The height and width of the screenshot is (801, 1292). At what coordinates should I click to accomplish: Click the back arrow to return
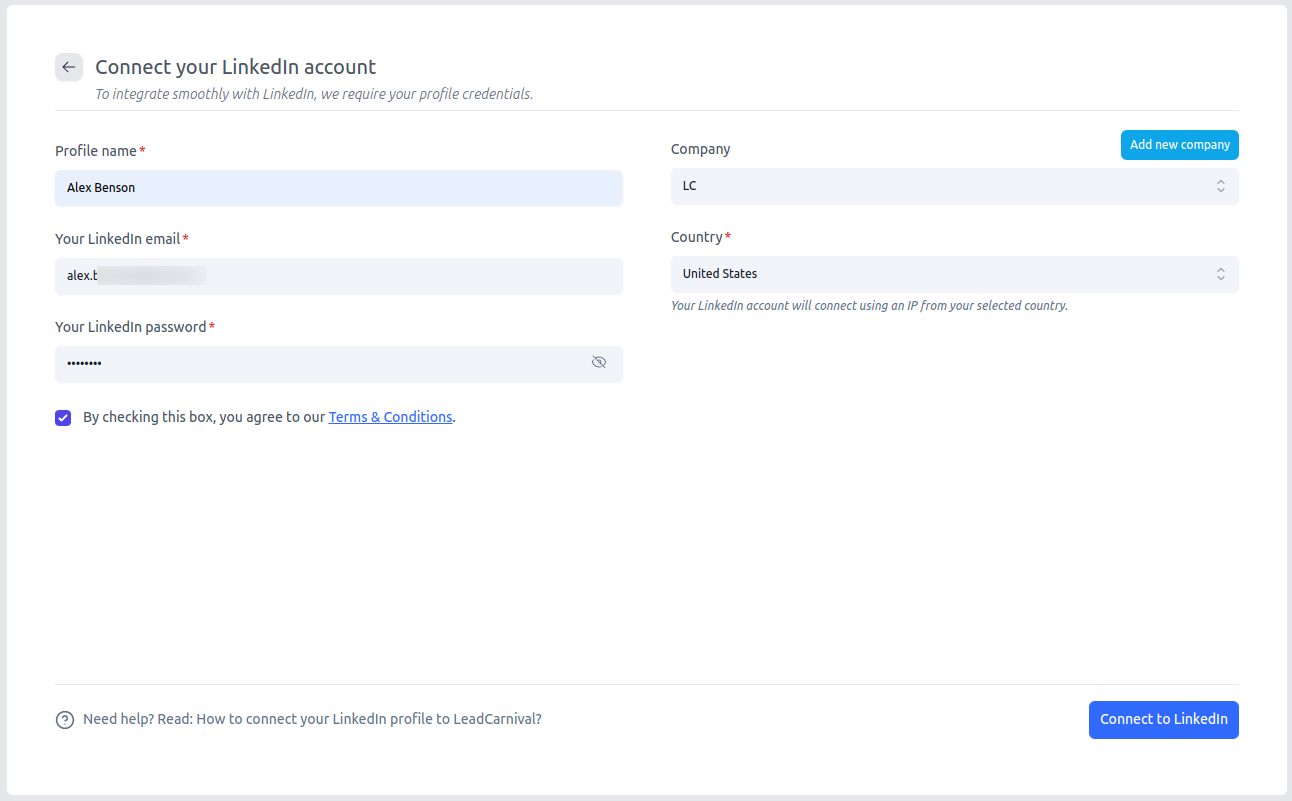(x=68, y=67)
